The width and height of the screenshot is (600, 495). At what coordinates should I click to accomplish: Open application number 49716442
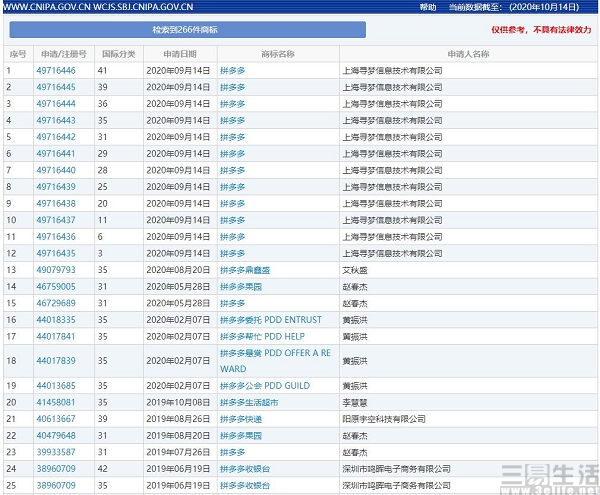coord(56,137)
